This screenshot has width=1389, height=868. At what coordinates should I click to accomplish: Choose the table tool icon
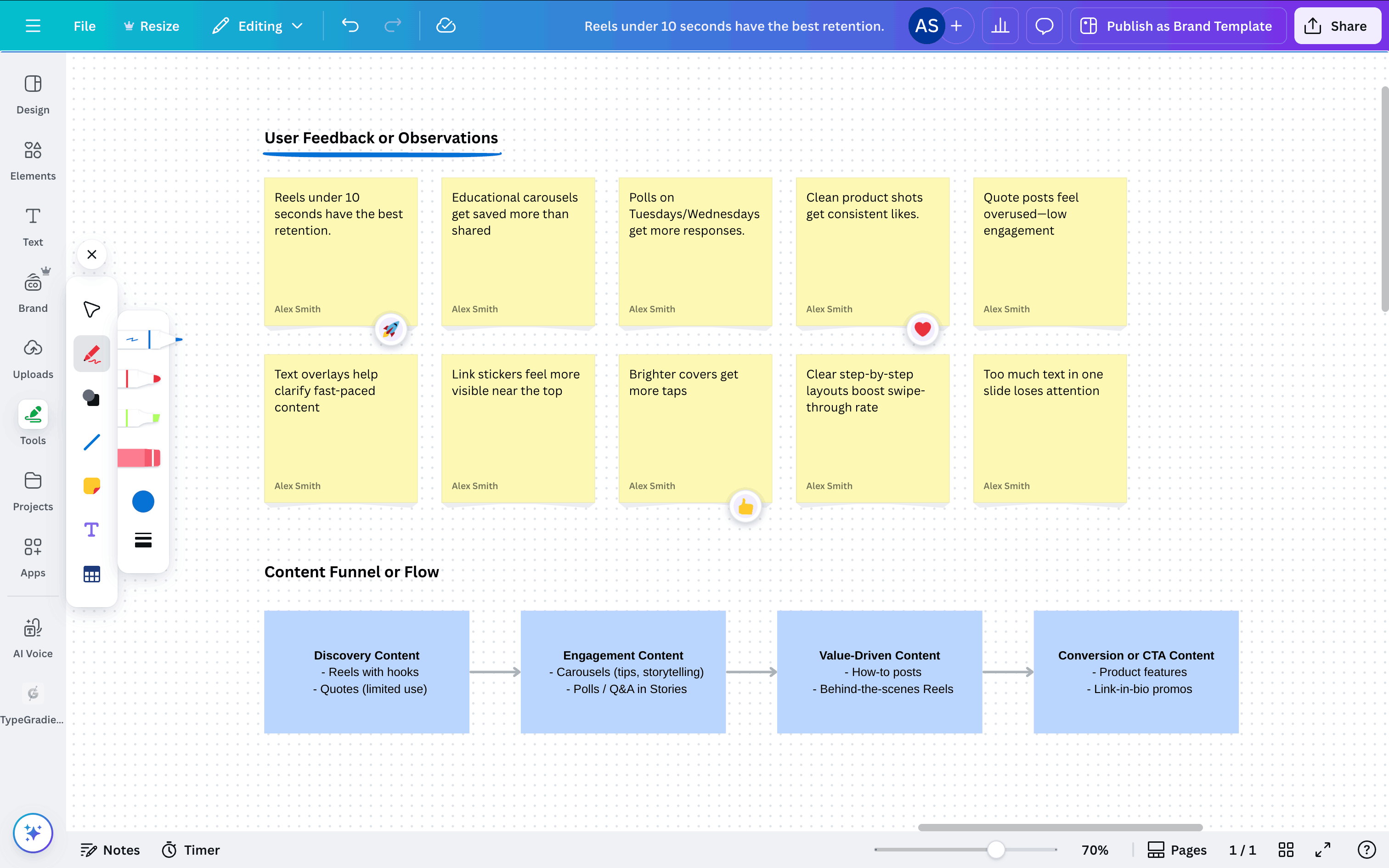[91, 574]
